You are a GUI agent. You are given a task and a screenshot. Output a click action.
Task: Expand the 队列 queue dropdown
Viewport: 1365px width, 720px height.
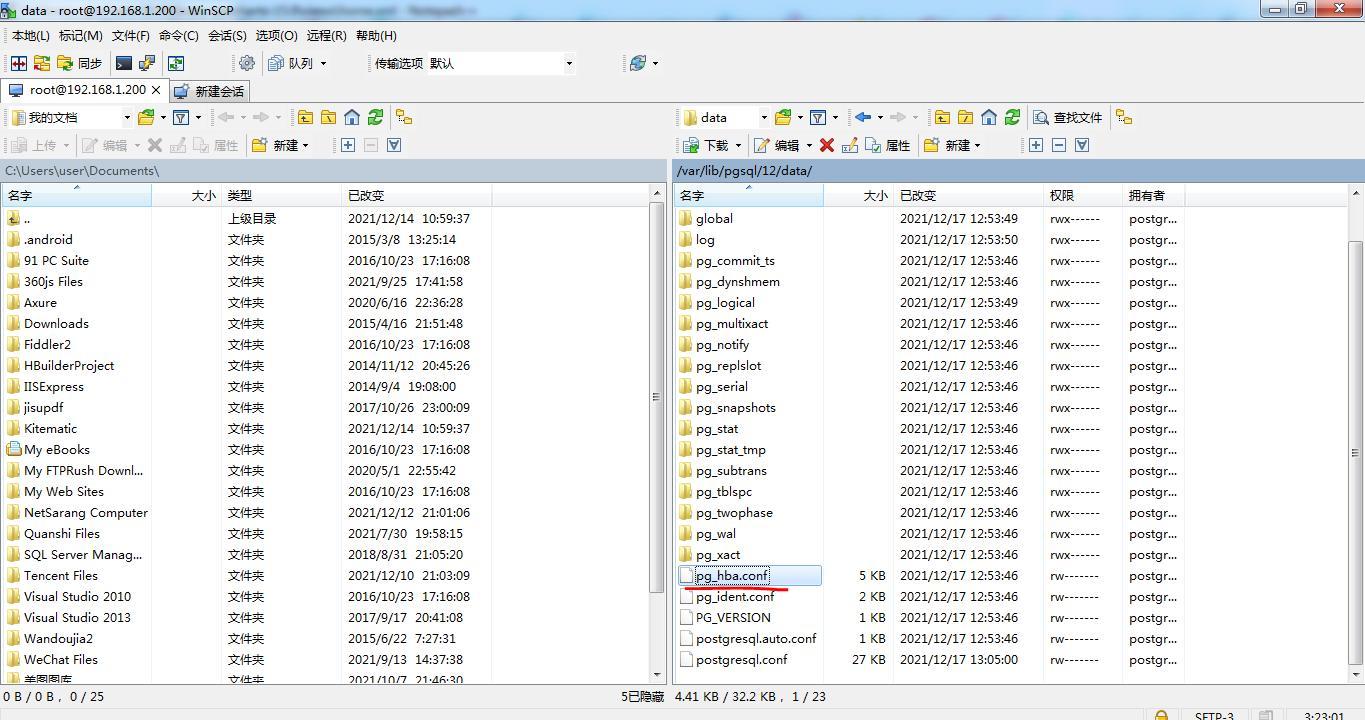point(323,63)
